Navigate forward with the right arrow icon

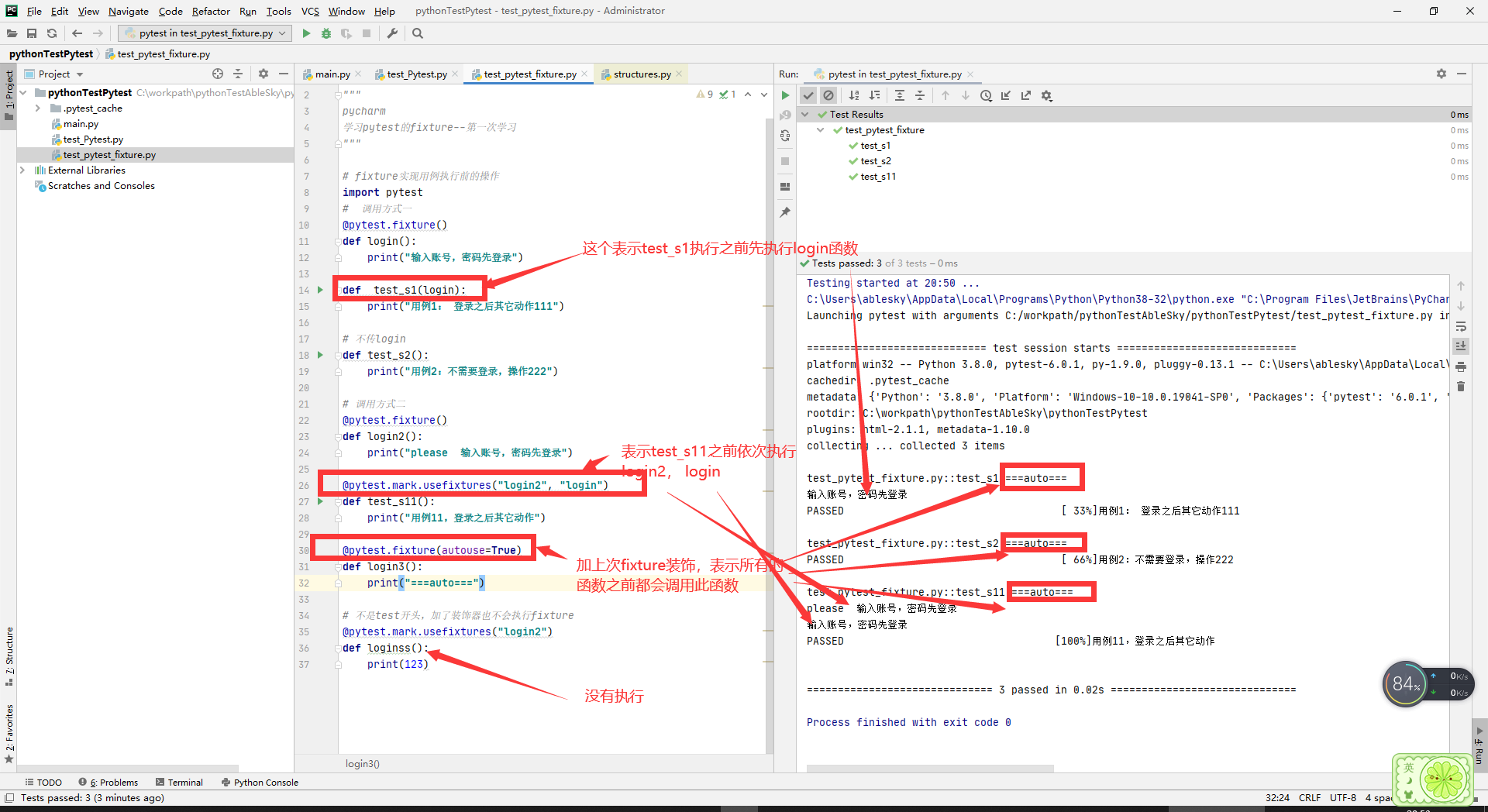pos(98,33)
